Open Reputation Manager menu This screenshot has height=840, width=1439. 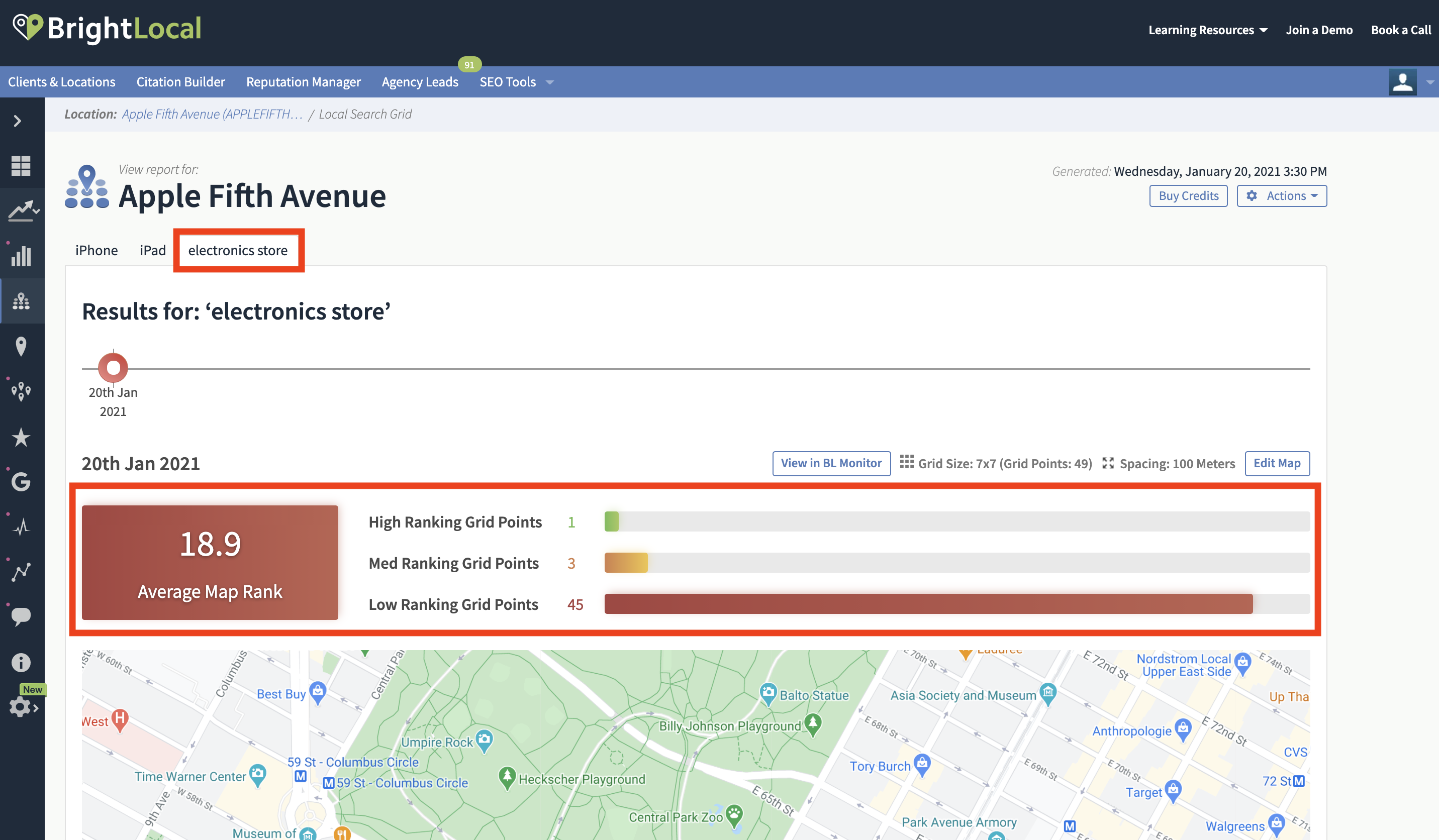pos(303,81)
